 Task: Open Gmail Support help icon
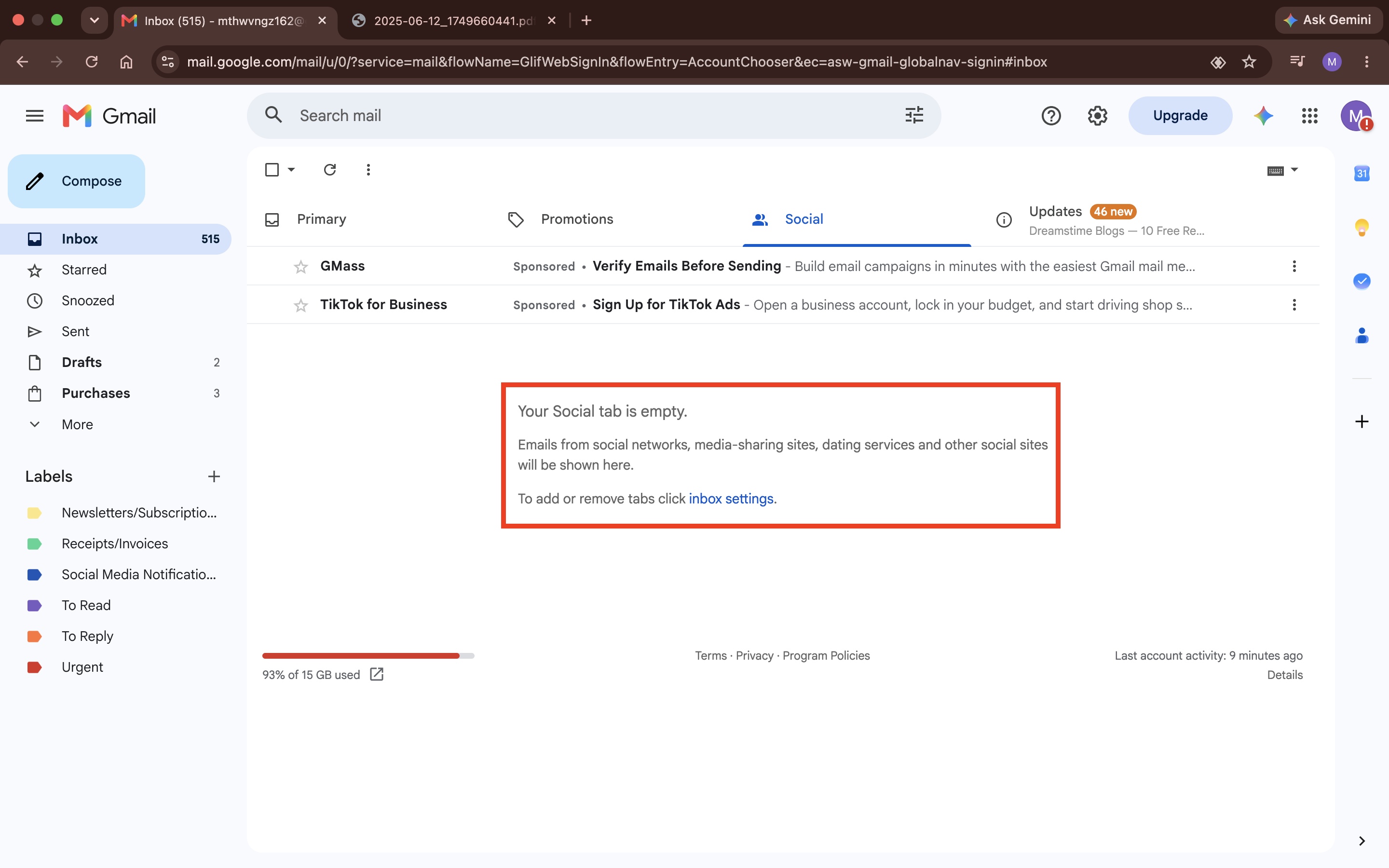[x=1051, y=116]
